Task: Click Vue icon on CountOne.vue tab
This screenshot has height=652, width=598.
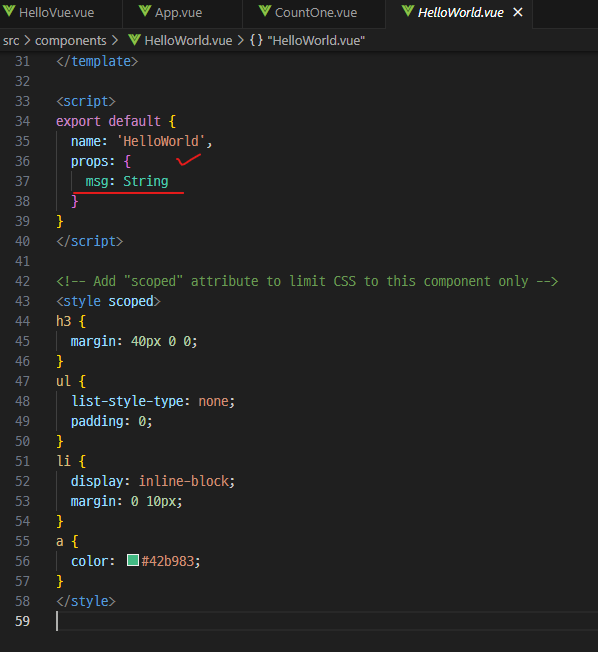Action: 265,11
